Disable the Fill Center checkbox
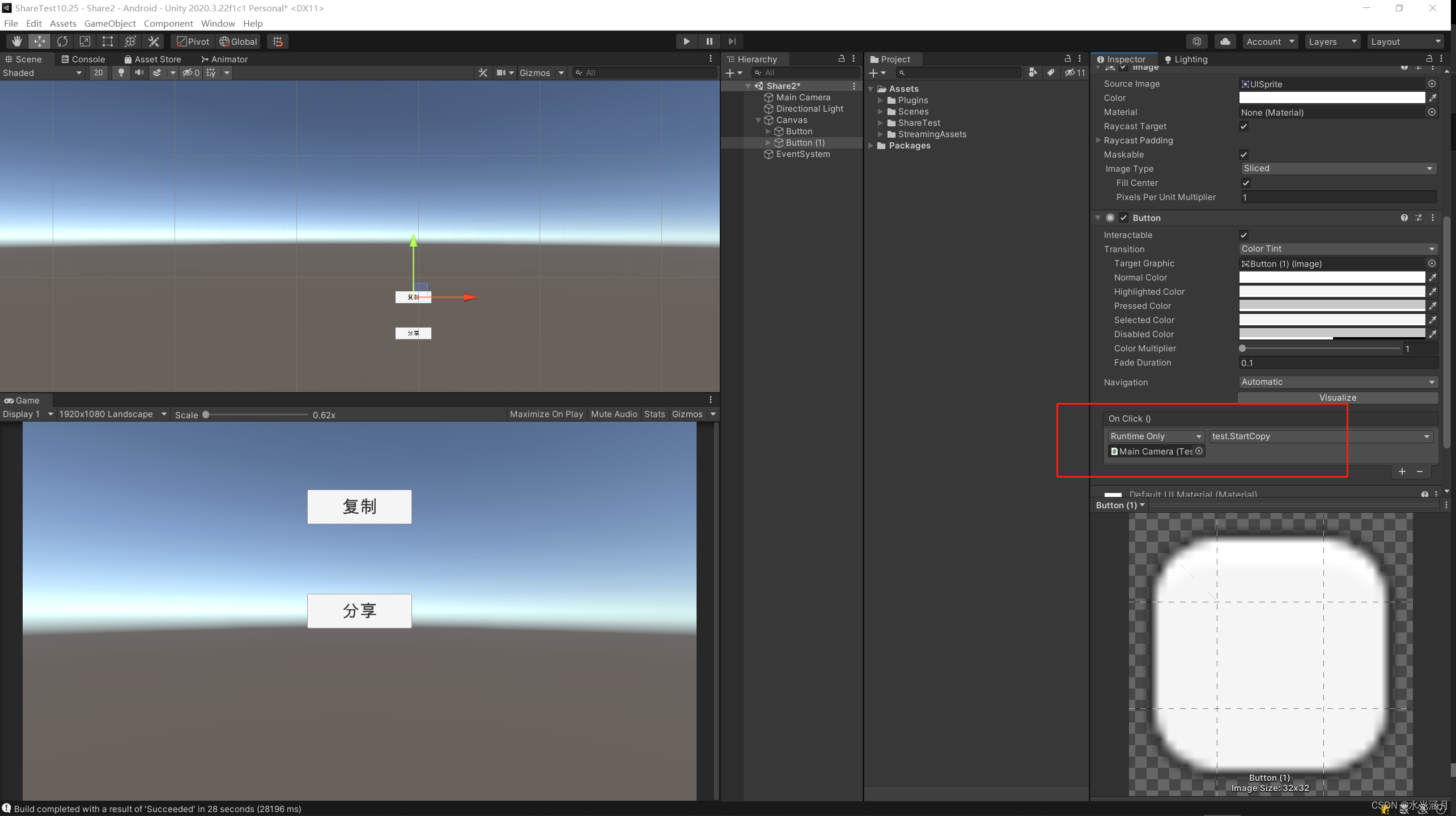This screenshot has width=1456, height=816. tap(1246, 183)
